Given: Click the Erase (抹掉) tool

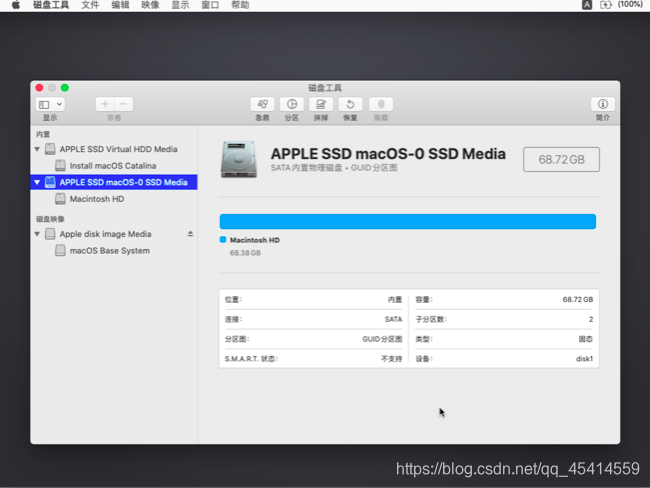Looking at the screenshot, I should (321, 104).
